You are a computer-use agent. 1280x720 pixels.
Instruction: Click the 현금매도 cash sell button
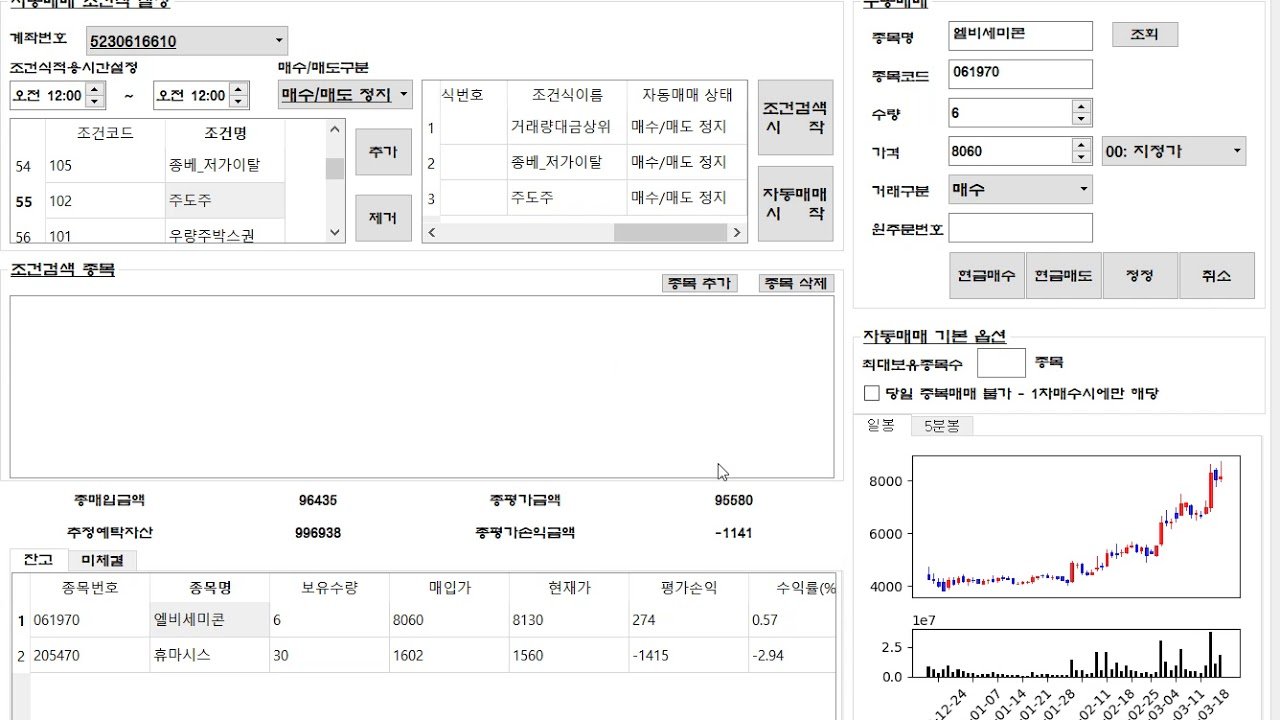click(x=1064, y=274)
